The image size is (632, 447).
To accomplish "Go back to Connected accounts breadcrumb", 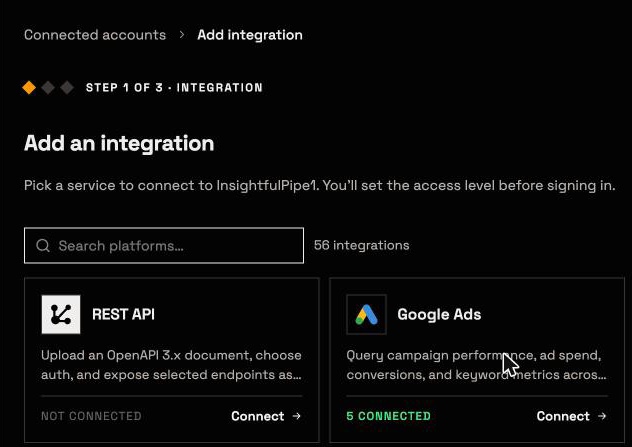I will tap(95, 35).
